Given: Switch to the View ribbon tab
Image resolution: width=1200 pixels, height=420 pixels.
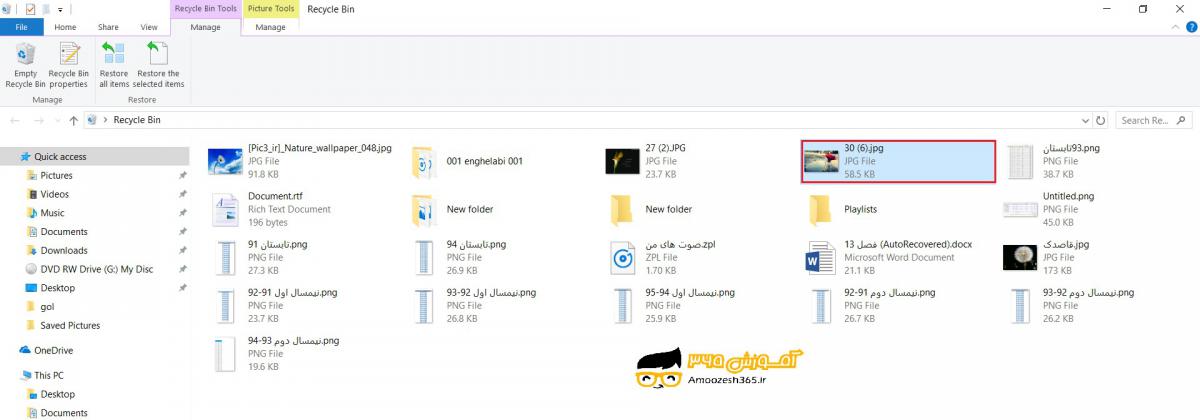Looking at the screenshot, I should tap(149, 28).
